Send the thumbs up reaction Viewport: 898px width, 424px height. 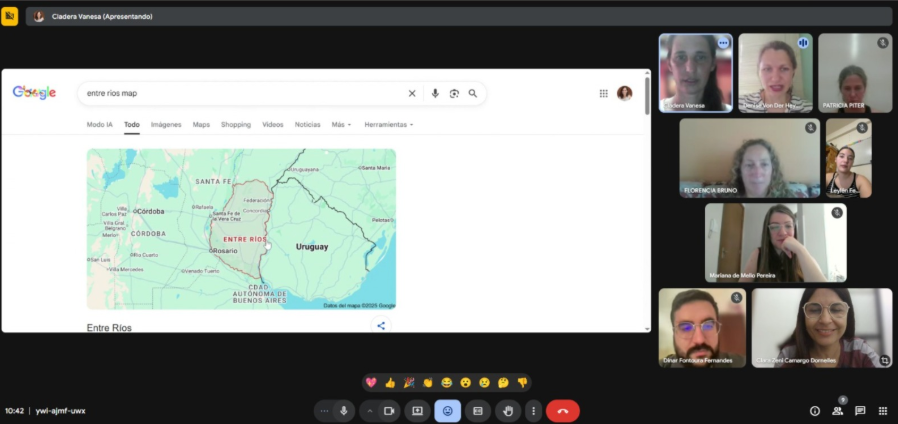[390, 382]
